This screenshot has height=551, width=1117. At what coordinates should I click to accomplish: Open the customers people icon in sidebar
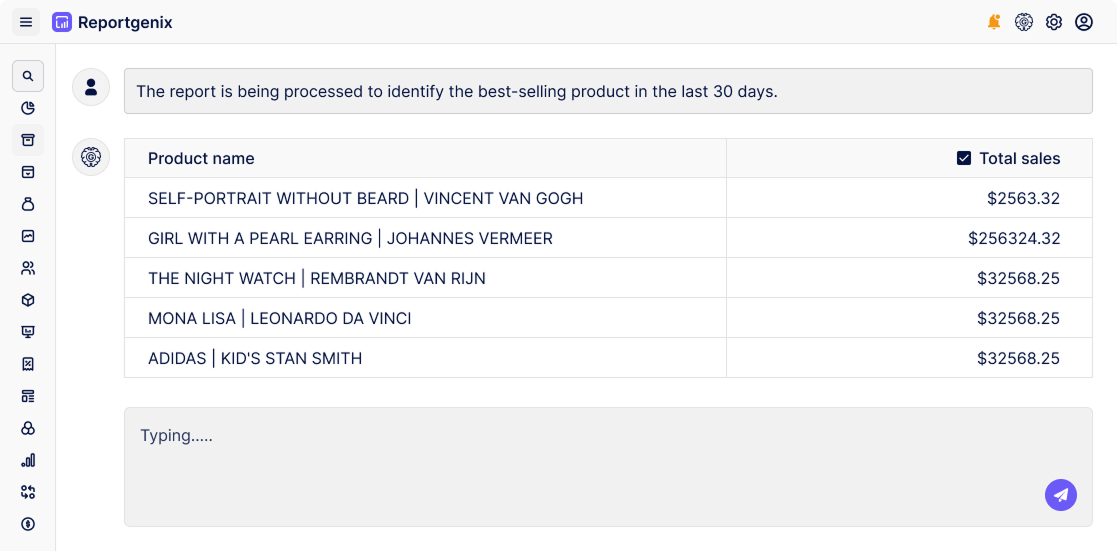28,268
